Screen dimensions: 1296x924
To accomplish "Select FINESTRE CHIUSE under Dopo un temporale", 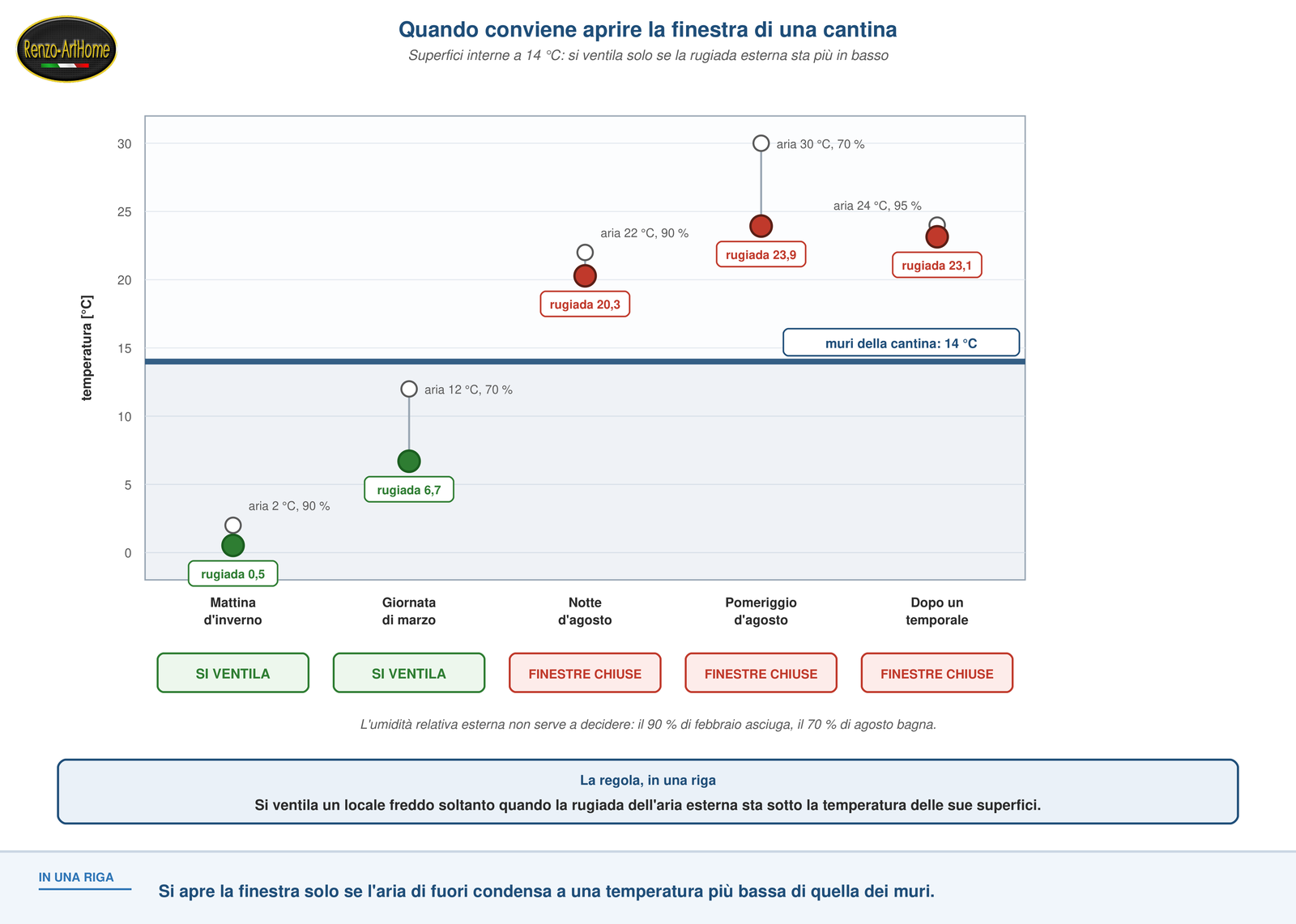I will (937, 673).
